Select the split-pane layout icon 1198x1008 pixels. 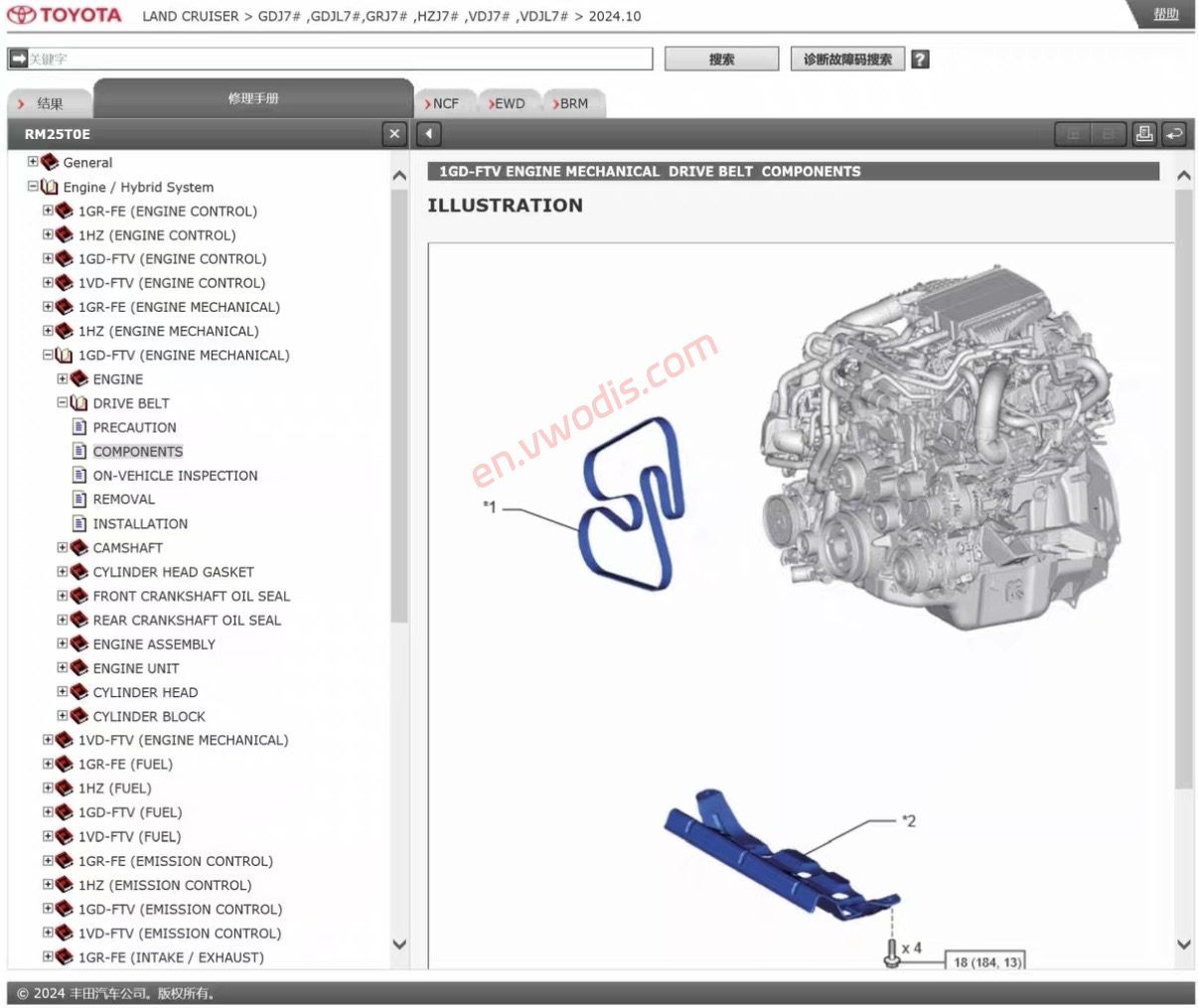point(1108,134)
